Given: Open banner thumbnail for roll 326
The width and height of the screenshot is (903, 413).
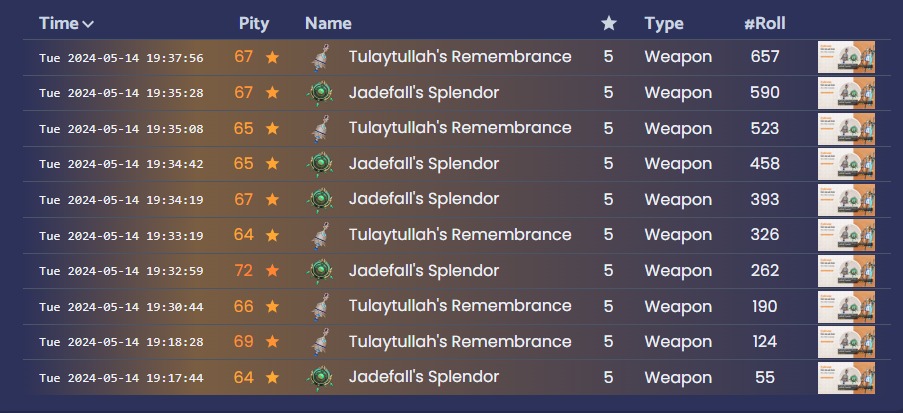Looking at the screenshot, I should [x=846, y=235].
